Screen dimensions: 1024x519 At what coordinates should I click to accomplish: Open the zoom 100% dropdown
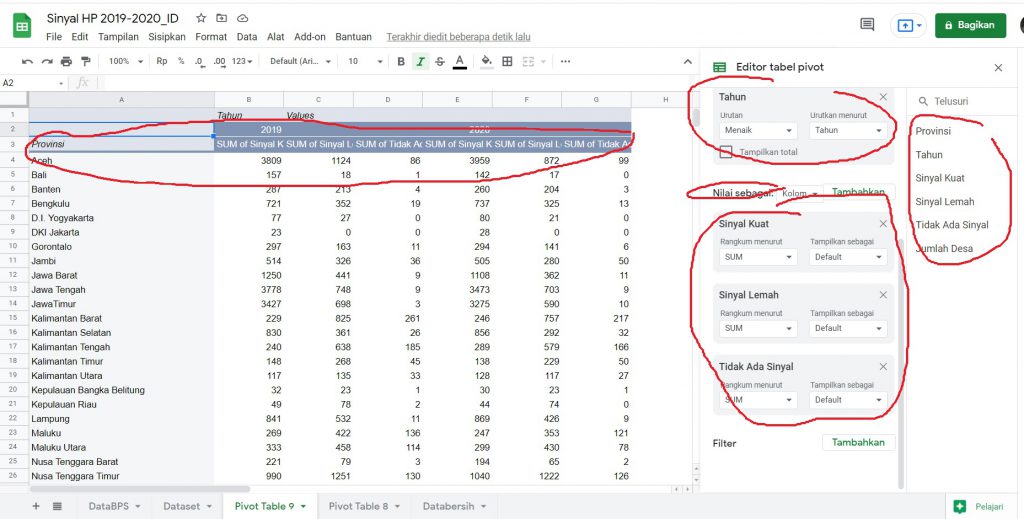[126, 61]
